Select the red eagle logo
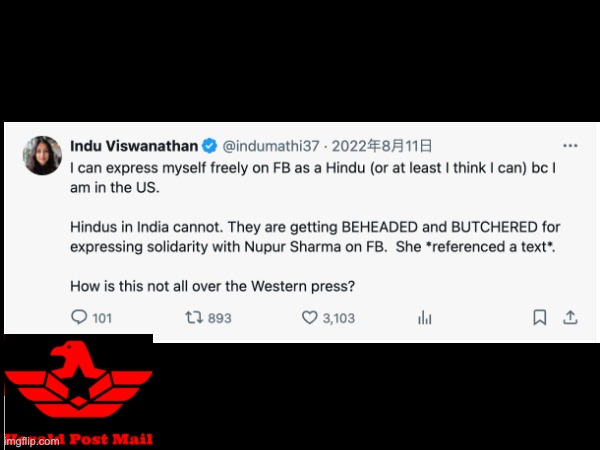Viewport: 600px width, 450px height. tap(79, 379)
